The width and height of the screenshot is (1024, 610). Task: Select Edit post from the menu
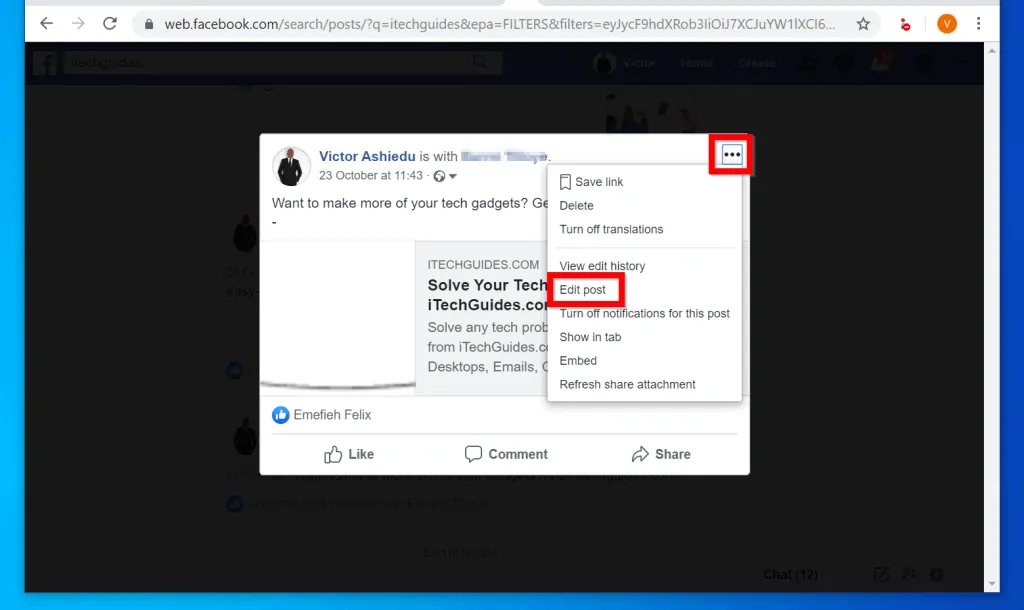[583, 290]
